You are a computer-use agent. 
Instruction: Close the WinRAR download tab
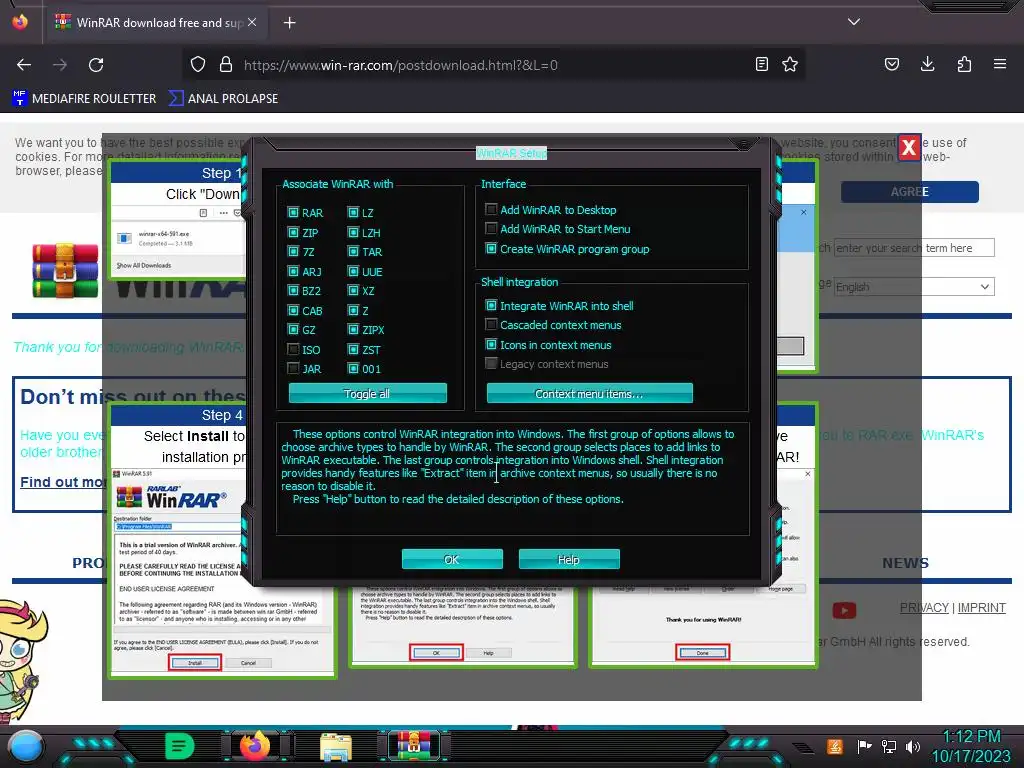(x=252, y=22)
